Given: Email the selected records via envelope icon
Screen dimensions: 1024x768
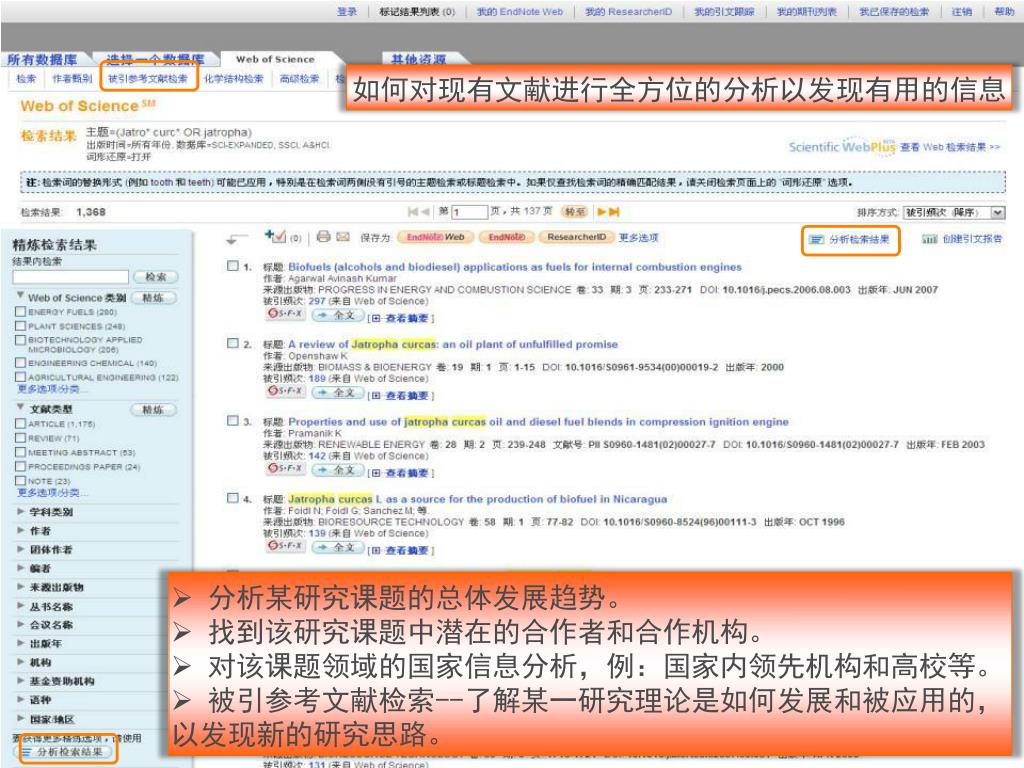Looking at the screenshot, I should (343, 236).
